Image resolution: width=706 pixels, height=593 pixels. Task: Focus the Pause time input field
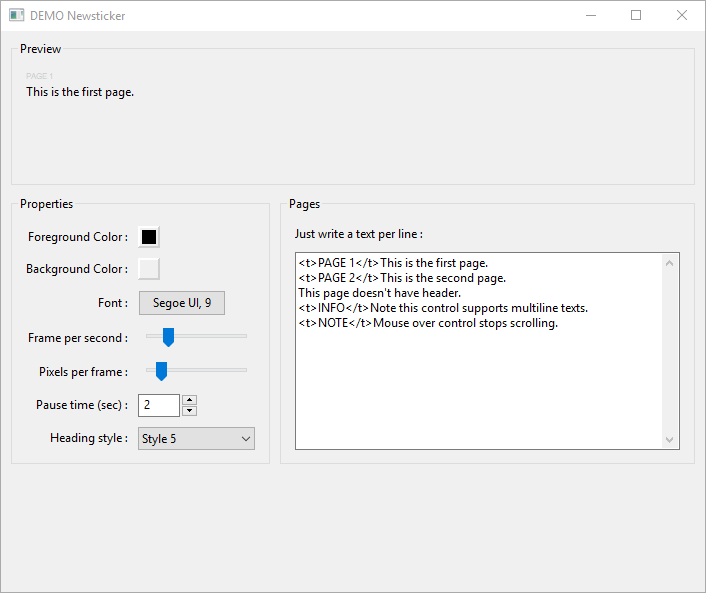[x=158, y=405]
